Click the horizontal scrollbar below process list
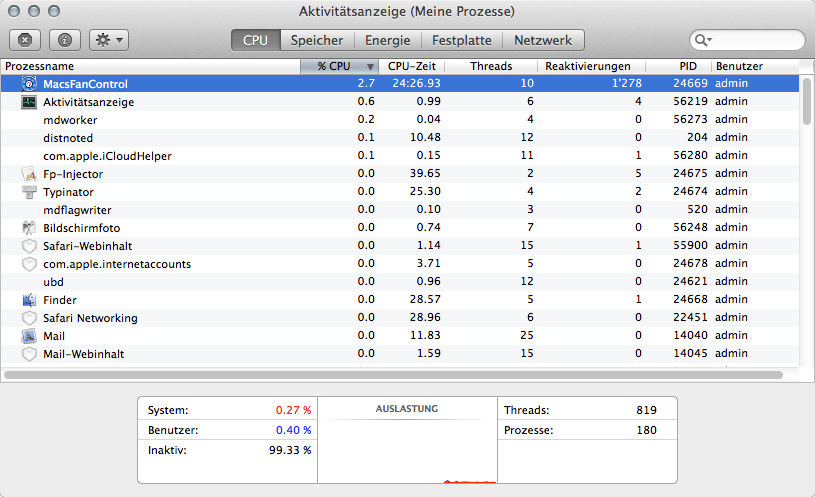This screenshot has height=497, width=815. (x=393, y=375)
